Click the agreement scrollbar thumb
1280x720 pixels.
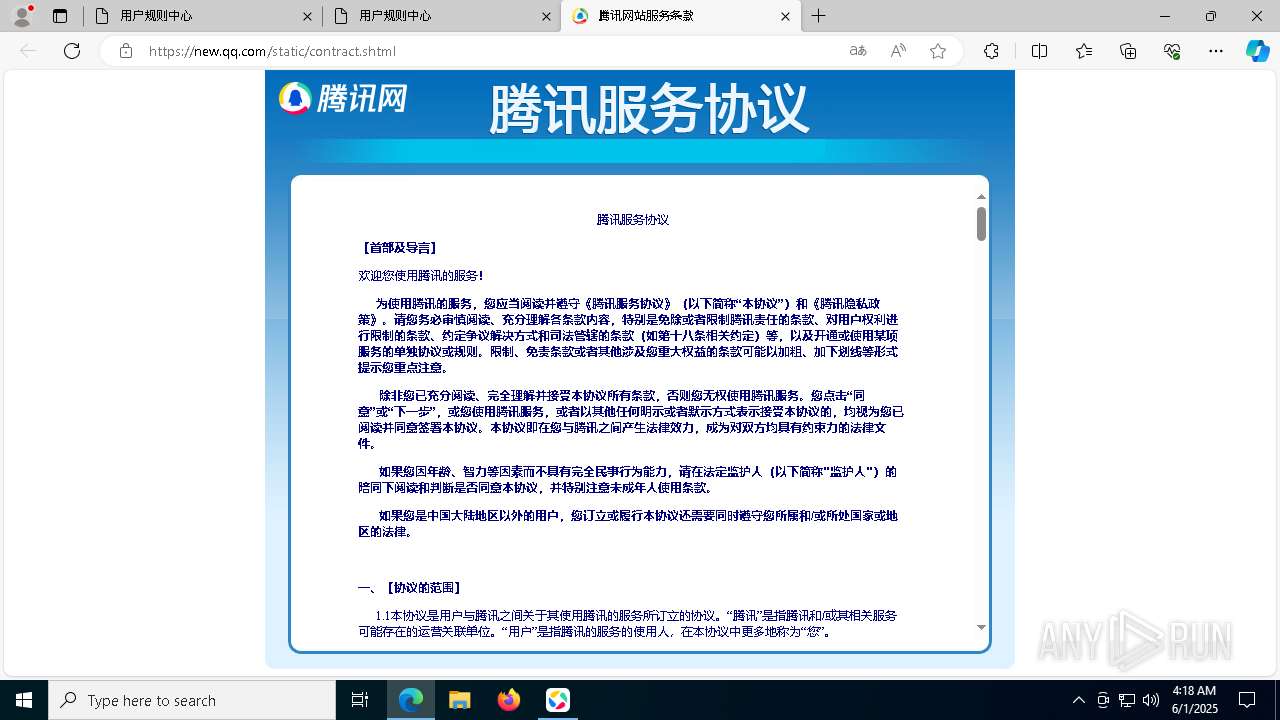(981, 224)
